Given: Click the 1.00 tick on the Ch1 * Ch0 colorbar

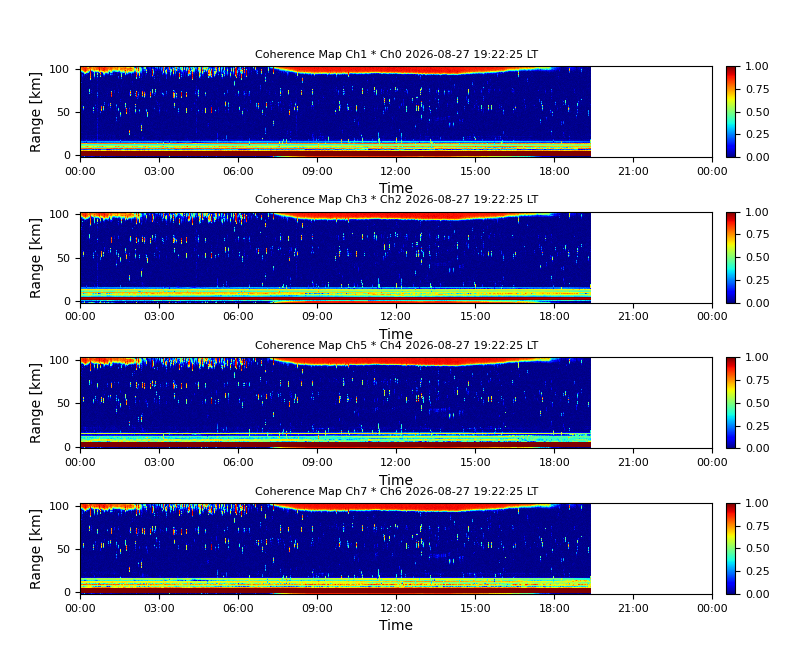Looking at the screenshot, I should click(757, 66).
